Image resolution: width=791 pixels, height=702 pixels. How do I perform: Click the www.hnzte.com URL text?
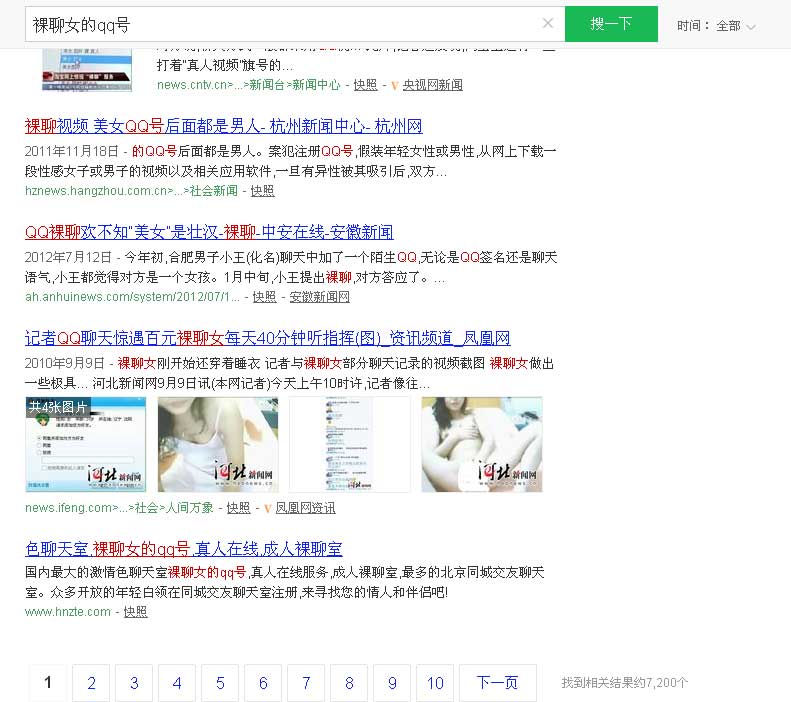pos(68,612)
